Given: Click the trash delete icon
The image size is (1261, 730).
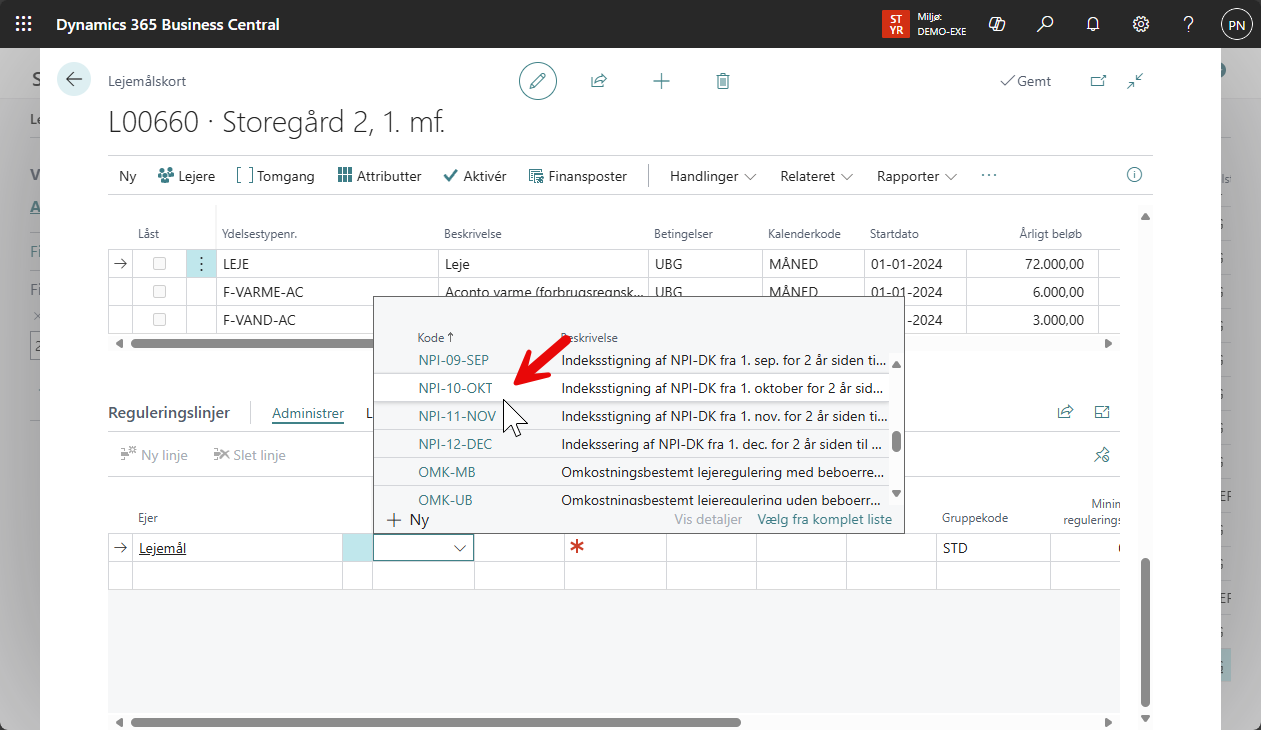Looking at the screenshot, I should coord(723,81).
